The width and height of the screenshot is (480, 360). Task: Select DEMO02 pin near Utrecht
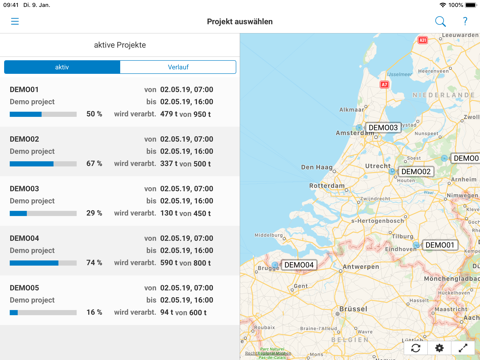point(392,171)
